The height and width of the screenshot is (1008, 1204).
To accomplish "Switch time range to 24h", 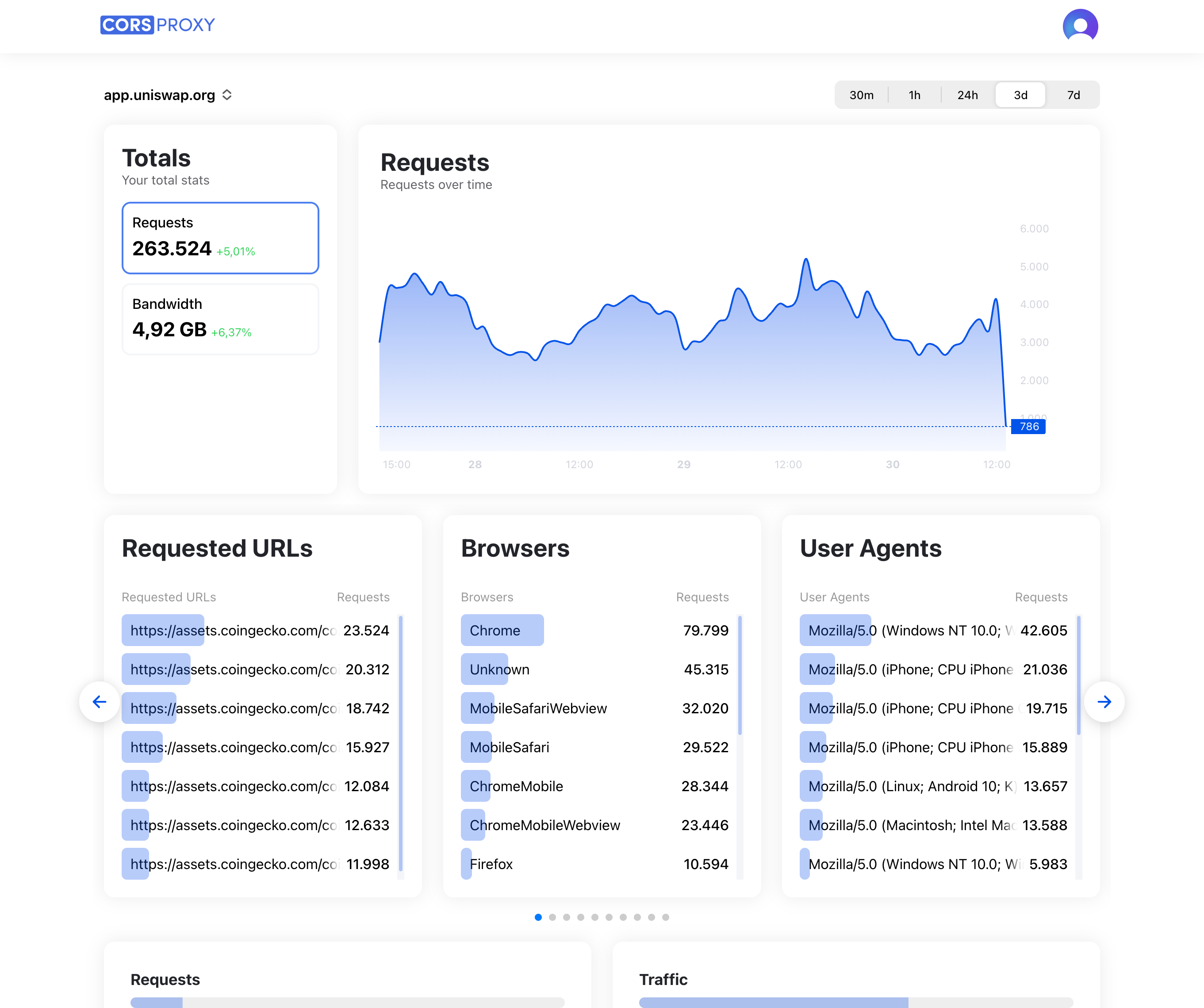I will pyautogui.click(x=967, y=95).
